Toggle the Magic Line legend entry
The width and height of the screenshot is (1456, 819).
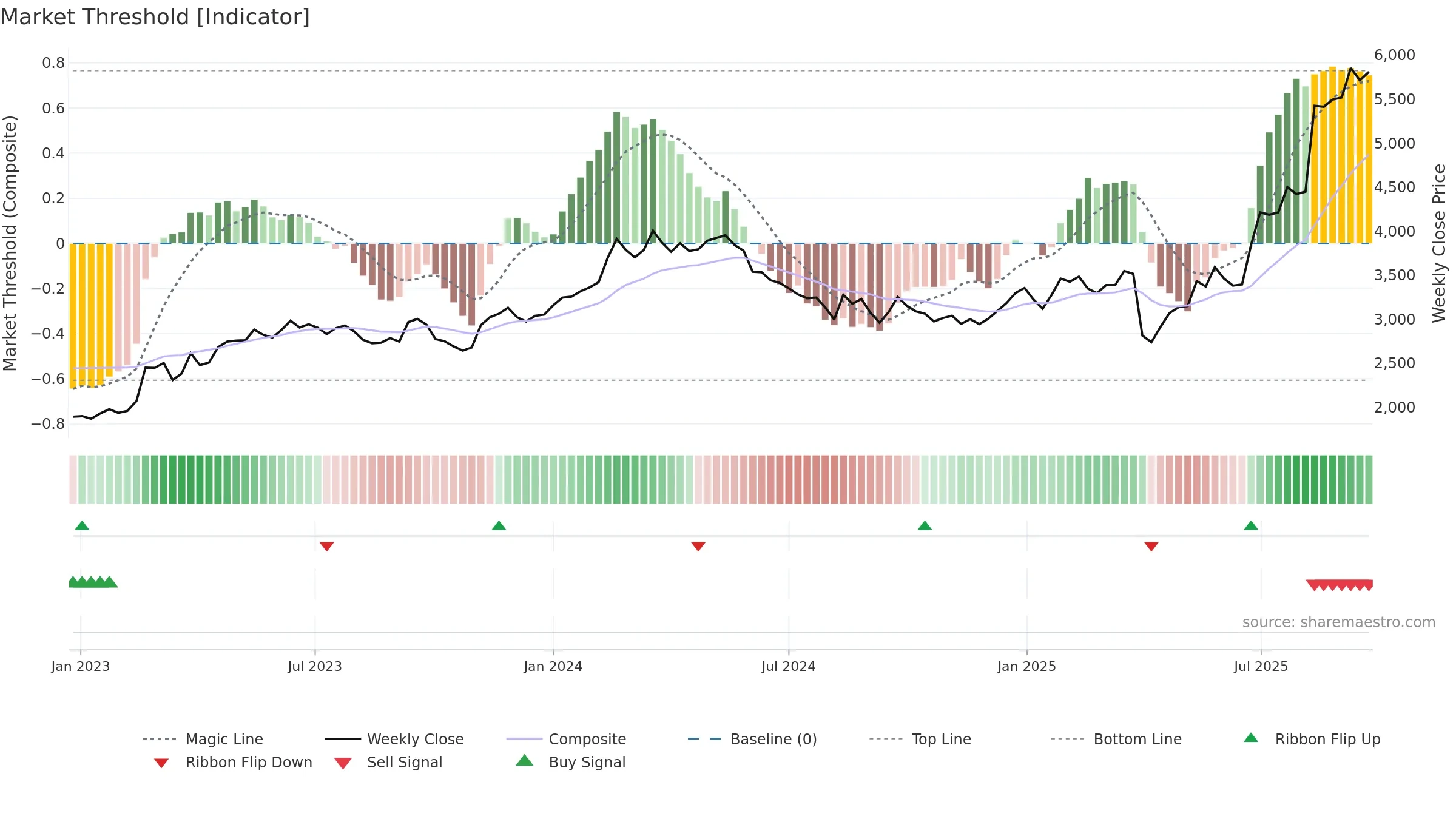pyautogui.click(x=203, y=739)
